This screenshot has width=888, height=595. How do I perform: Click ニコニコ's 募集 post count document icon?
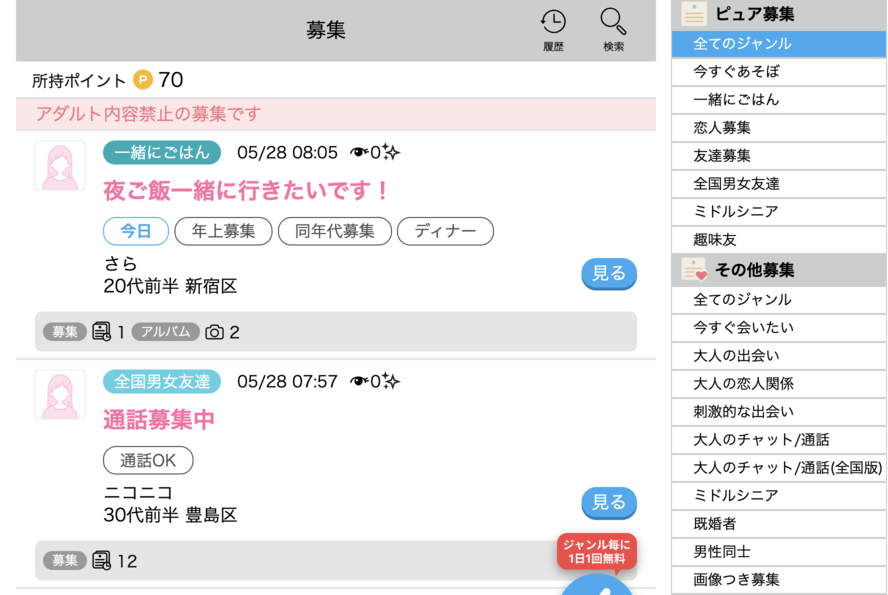[x=101, y=560]
